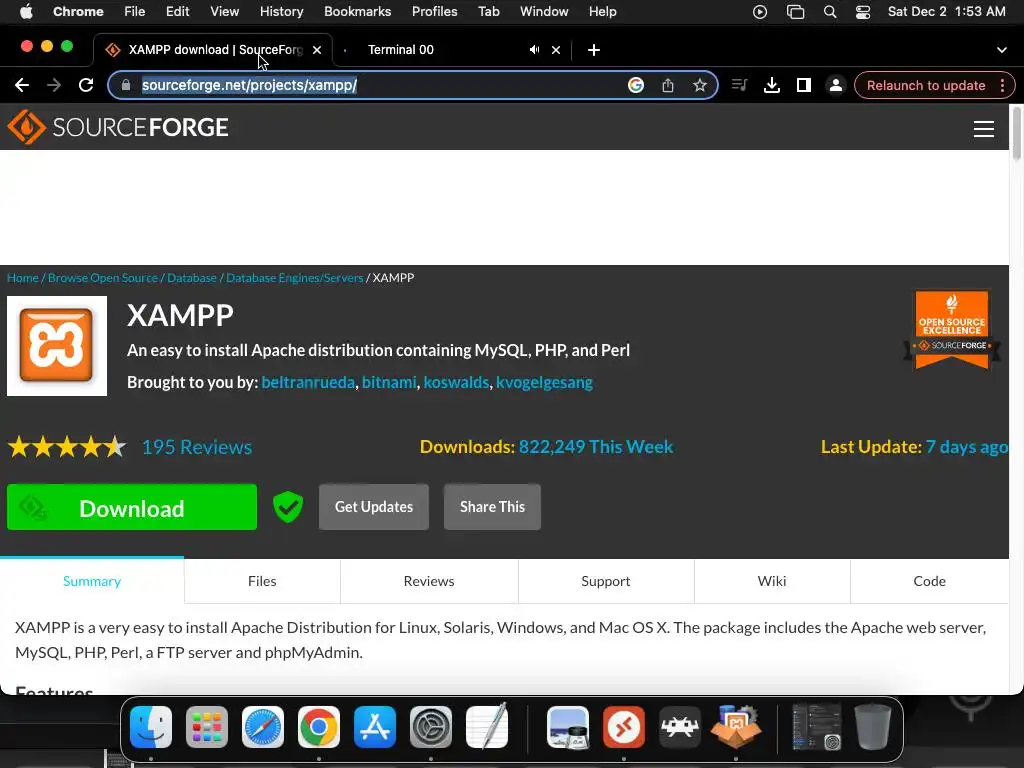Open the hamburger menu on SourceForge

984,129
